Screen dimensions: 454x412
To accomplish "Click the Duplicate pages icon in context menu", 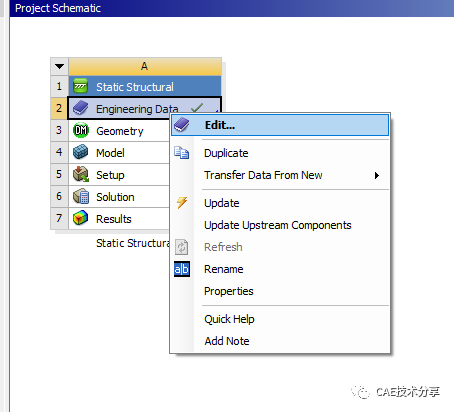I will click(182, 153).
